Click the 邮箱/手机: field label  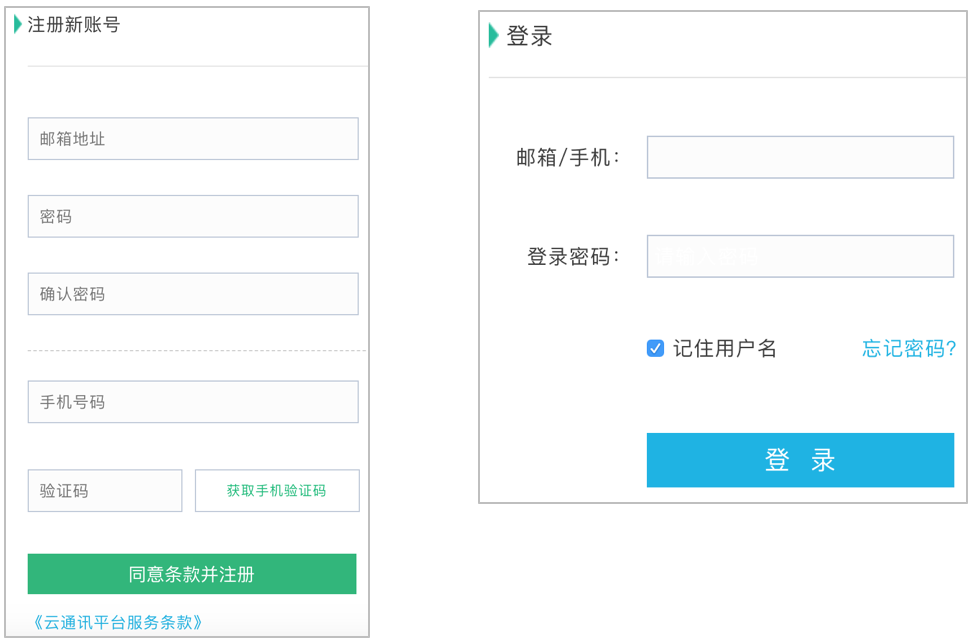click(569, 158)
